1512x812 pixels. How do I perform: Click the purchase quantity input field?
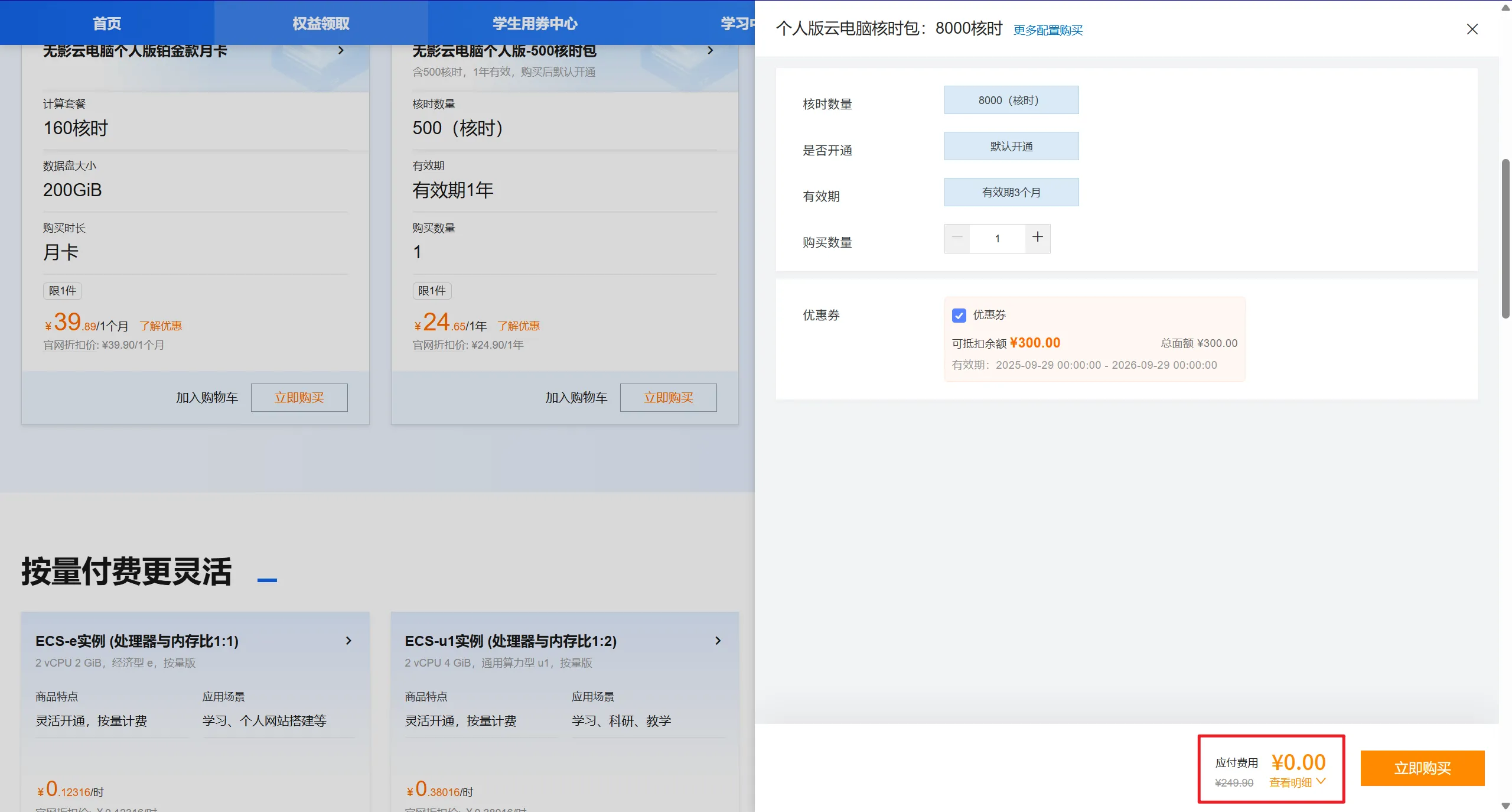pos(997,238)
